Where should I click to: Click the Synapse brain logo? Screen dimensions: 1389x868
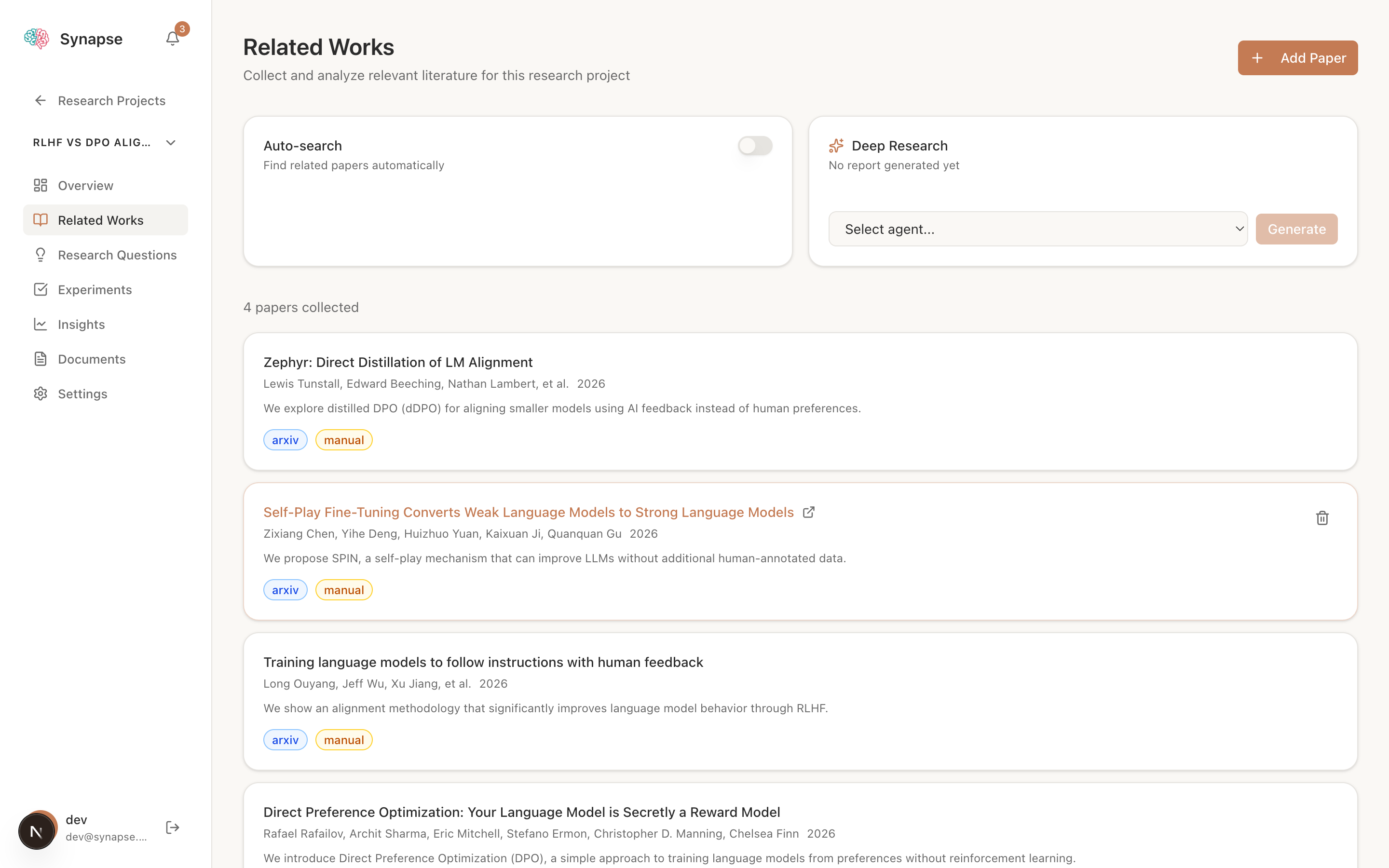coord(36,38)
